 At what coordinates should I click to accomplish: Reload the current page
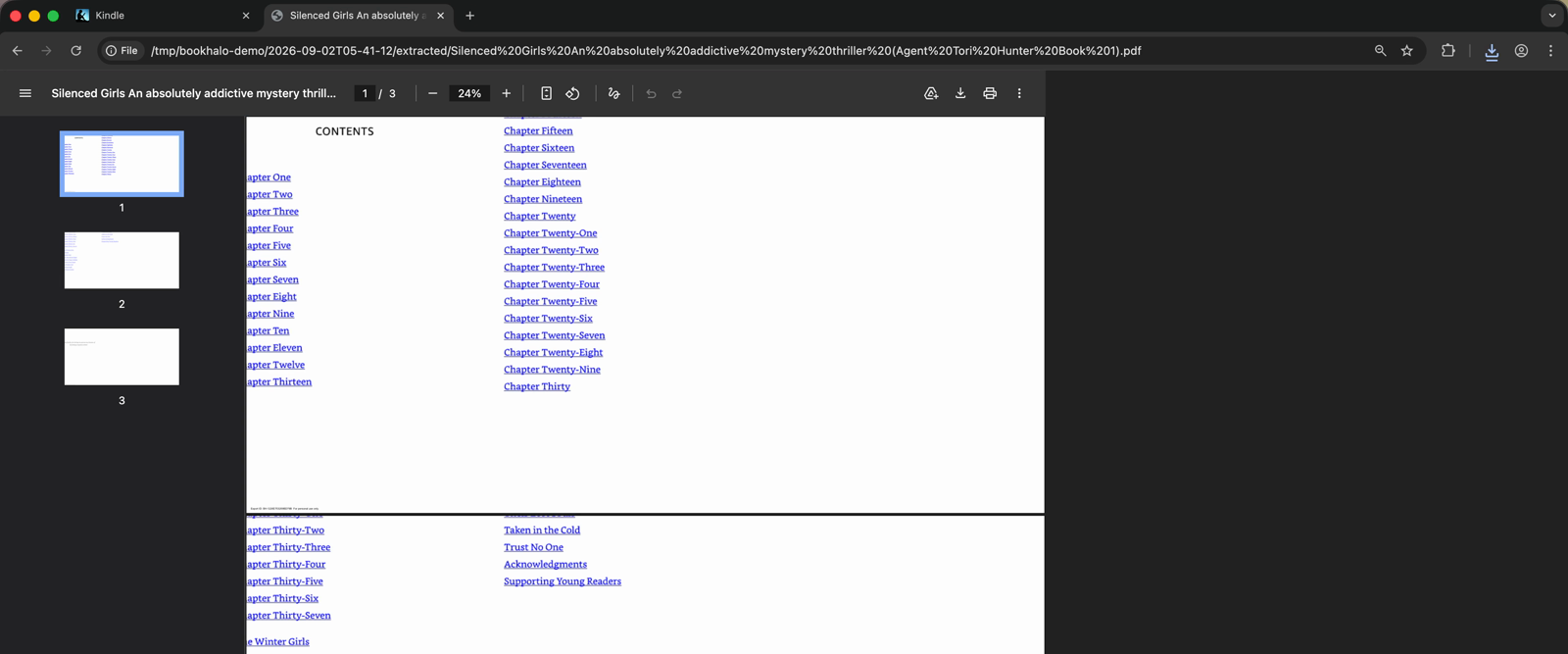tap(75, 51)
